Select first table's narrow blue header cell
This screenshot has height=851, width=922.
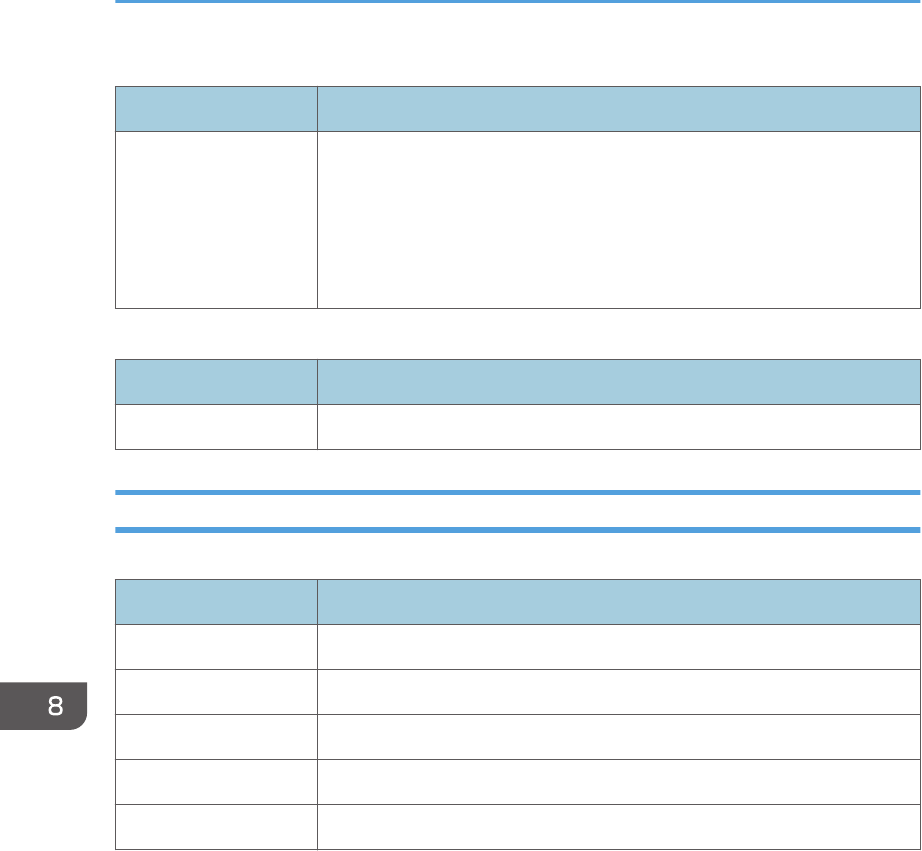click(216, 109)
